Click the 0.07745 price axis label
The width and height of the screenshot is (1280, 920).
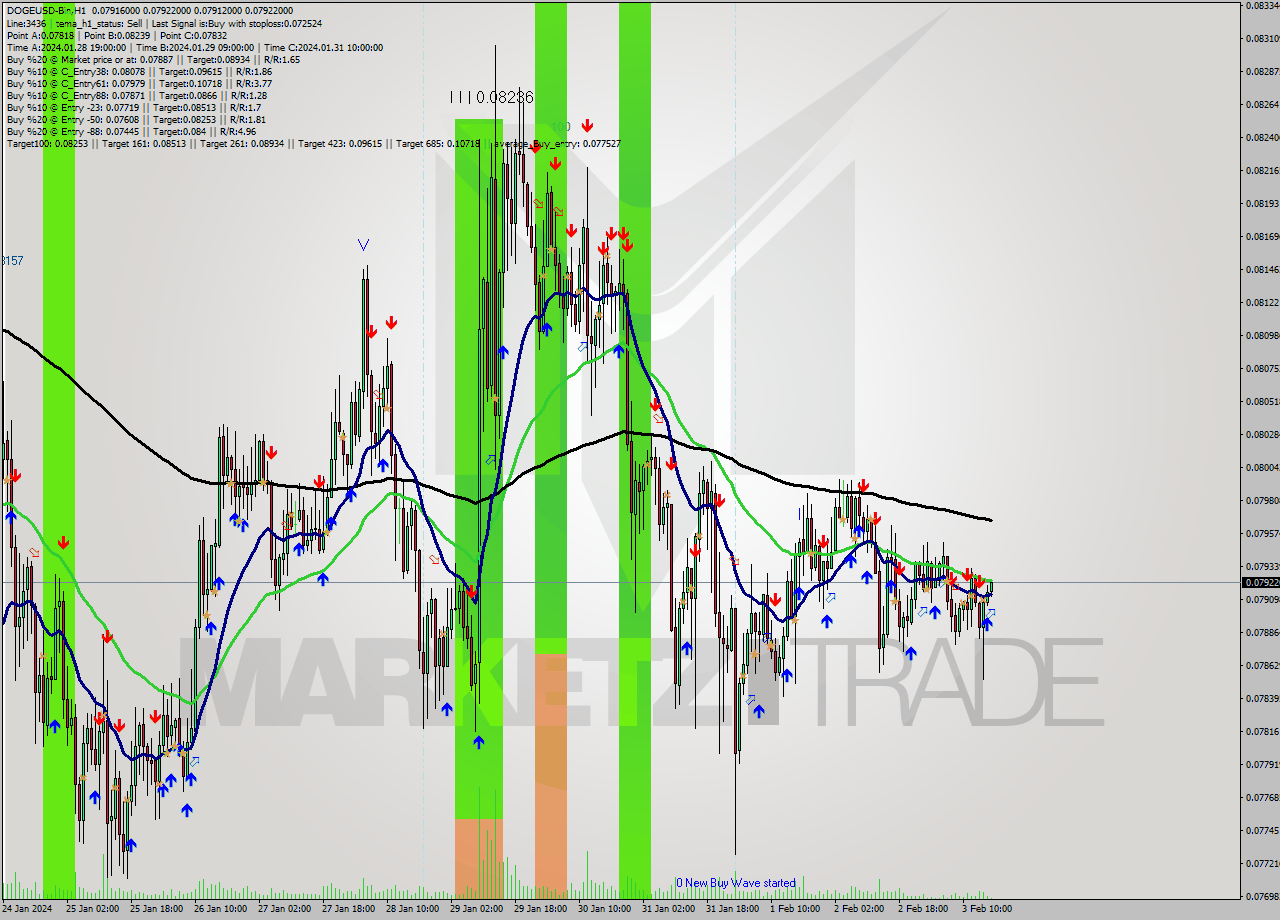1261,830
